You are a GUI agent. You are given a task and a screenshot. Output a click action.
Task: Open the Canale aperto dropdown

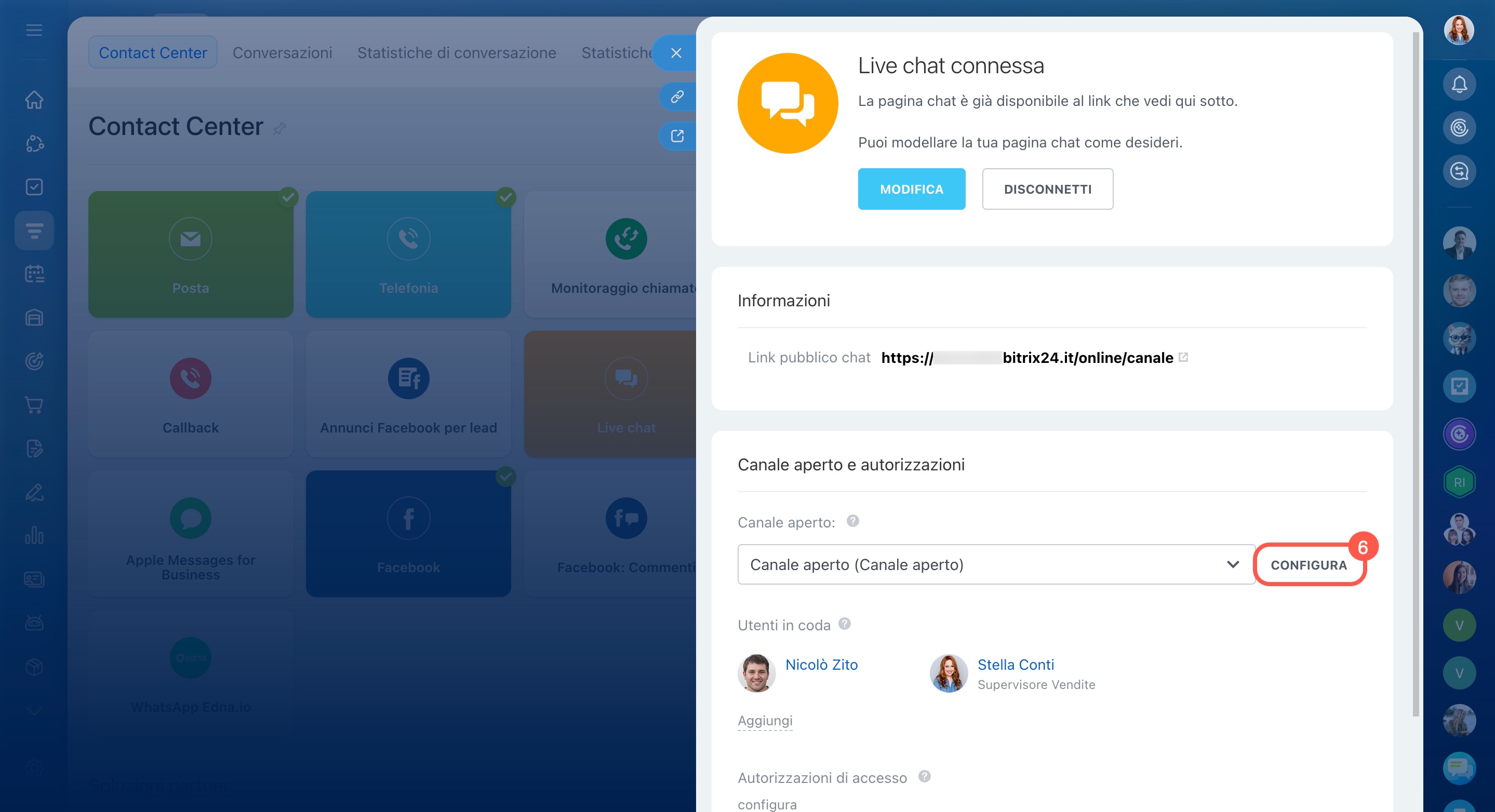995,564
